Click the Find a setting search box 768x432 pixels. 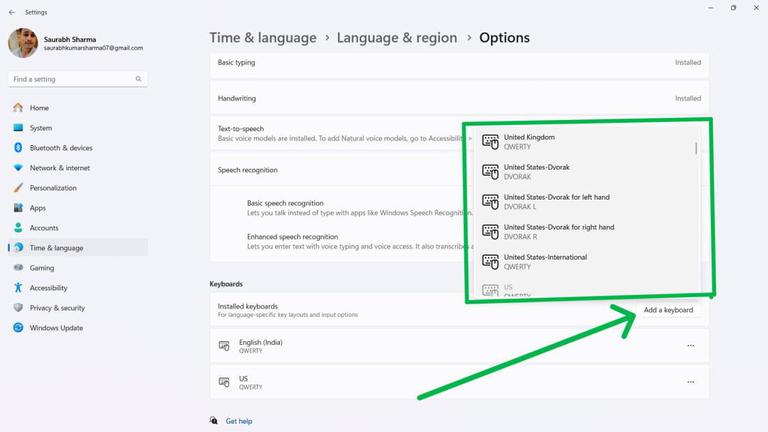(x=77, y=79)
